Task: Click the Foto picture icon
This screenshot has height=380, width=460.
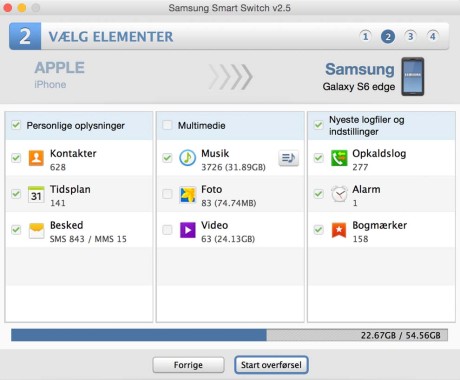Action: point(188,194)
